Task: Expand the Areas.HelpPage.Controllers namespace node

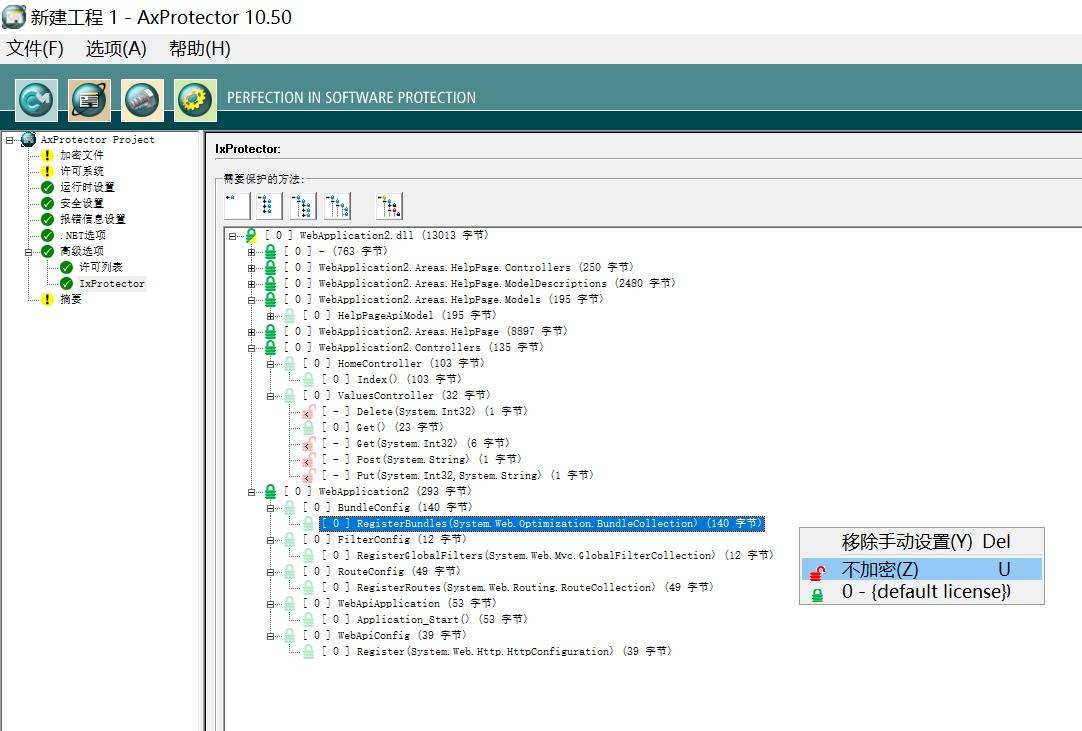Action: coord(252,268)
